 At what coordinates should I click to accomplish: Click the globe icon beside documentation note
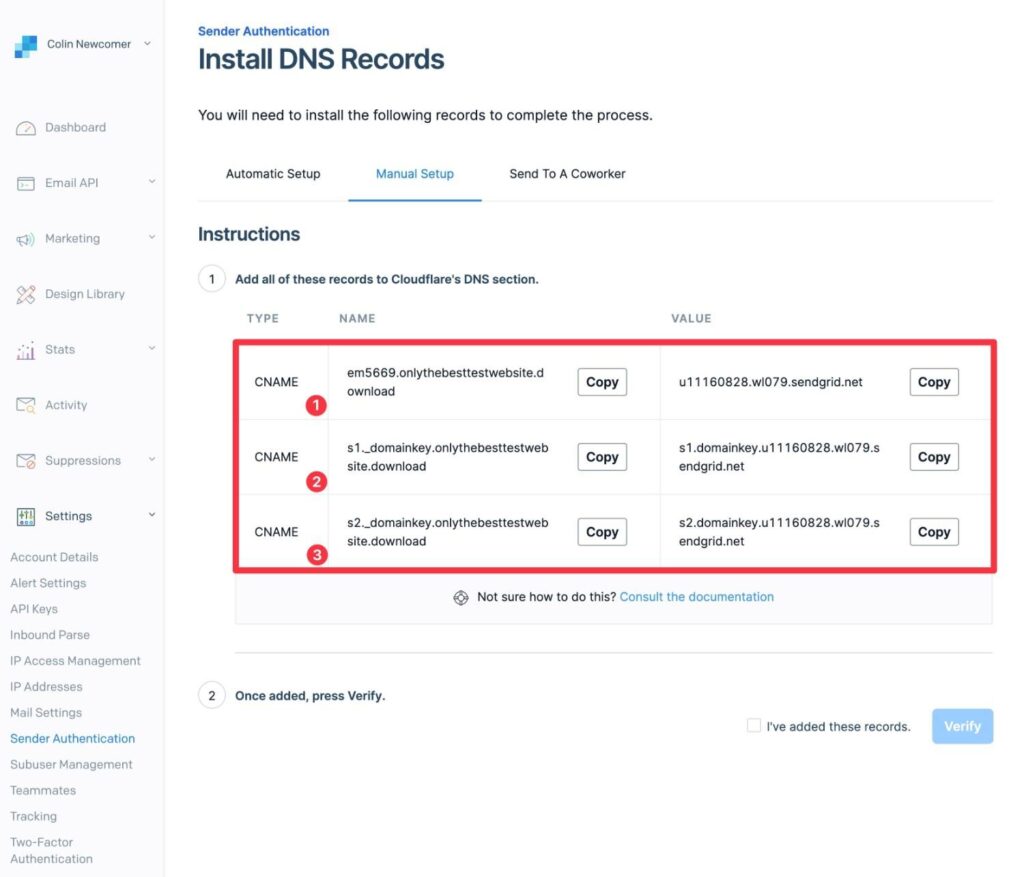pyautogui.click(x=461, y=597)
